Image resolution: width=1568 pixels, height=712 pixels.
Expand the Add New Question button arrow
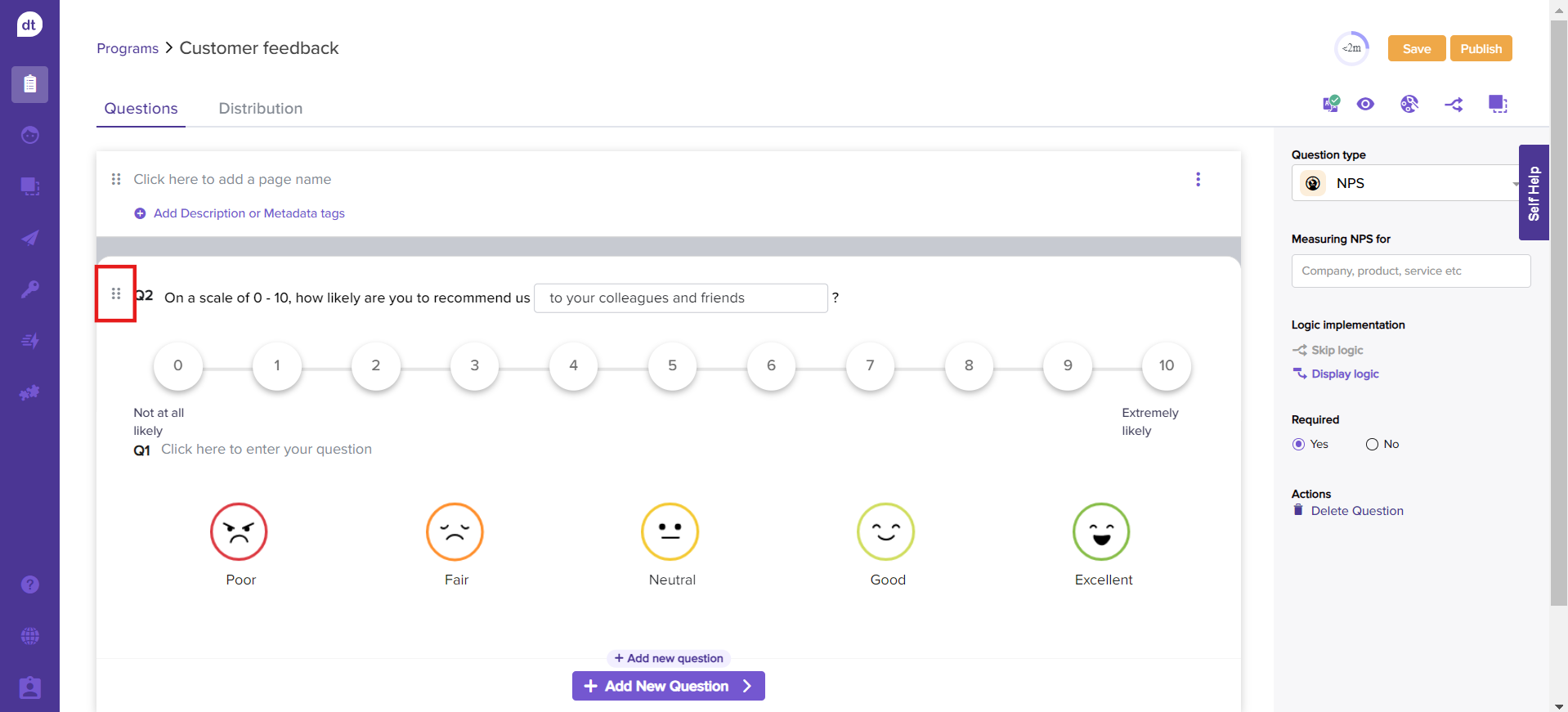point(747,686)
